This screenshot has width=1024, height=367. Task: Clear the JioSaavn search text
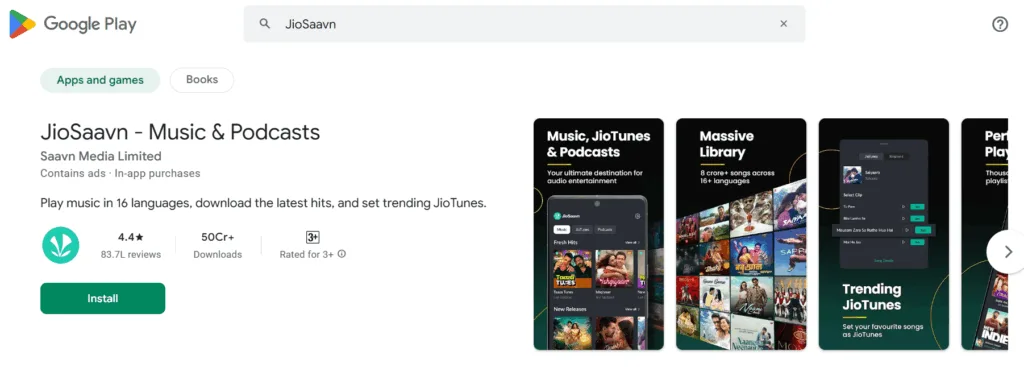click(784, 24)
